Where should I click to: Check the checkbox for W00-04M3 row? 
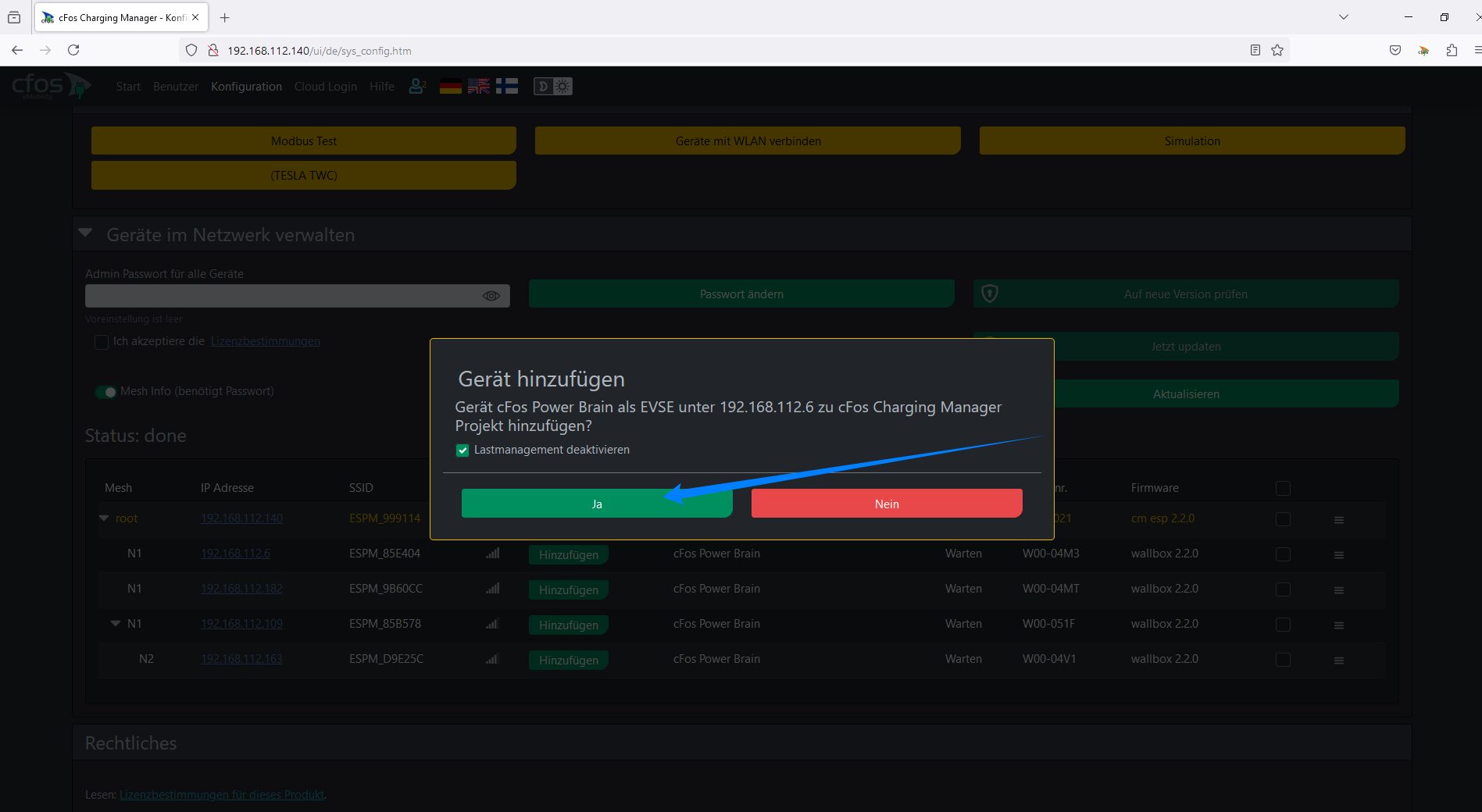(1283, 554)
